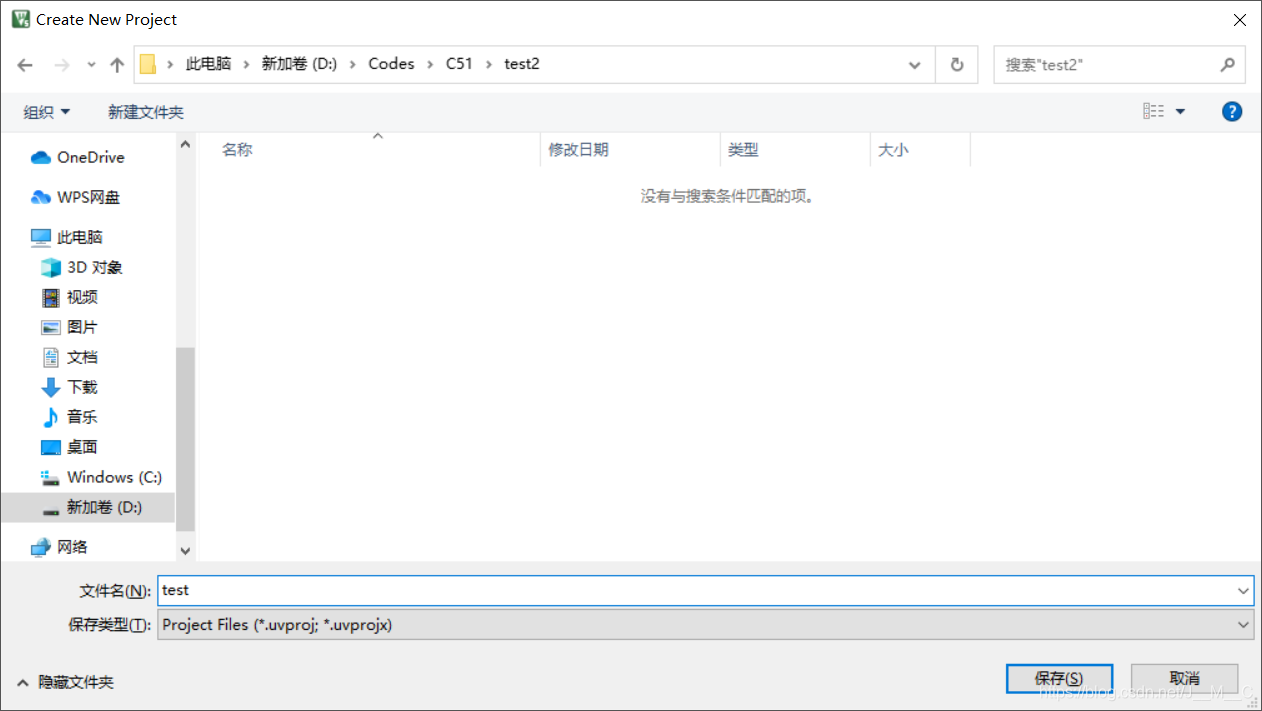Go back with the left arrow button

(25, 65)
